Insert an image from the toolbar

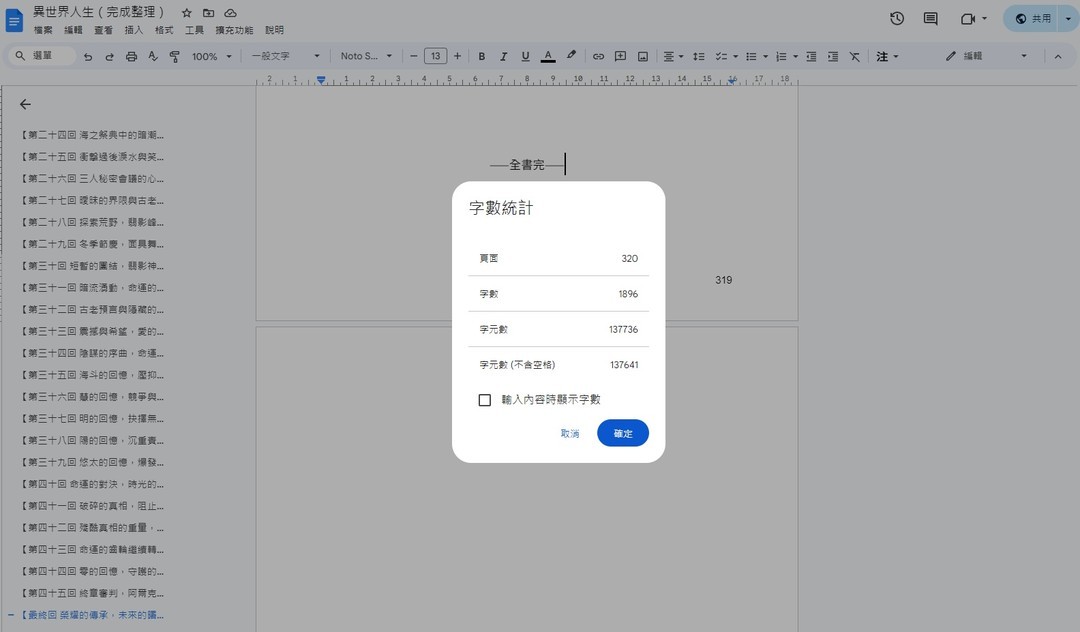point(643,56)
